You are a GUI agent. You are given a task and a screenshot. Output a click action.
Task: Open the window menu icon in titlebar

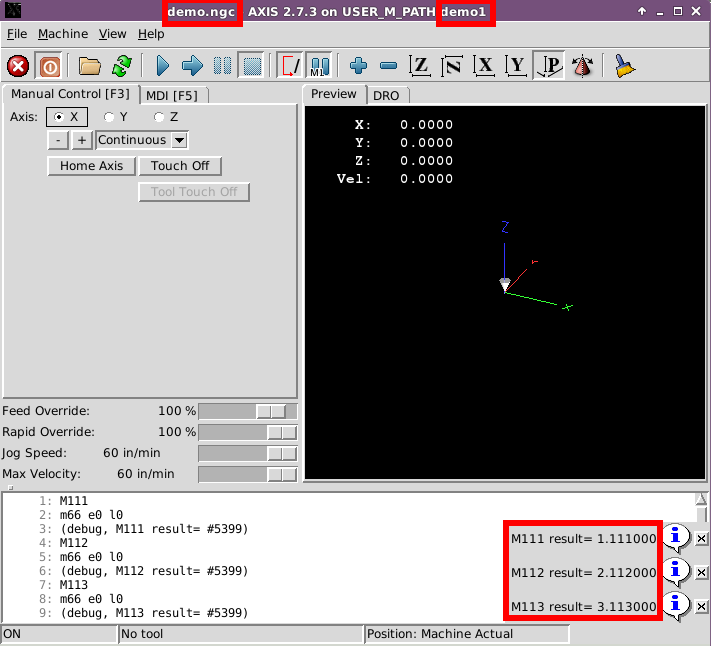(x=13, y=11)
